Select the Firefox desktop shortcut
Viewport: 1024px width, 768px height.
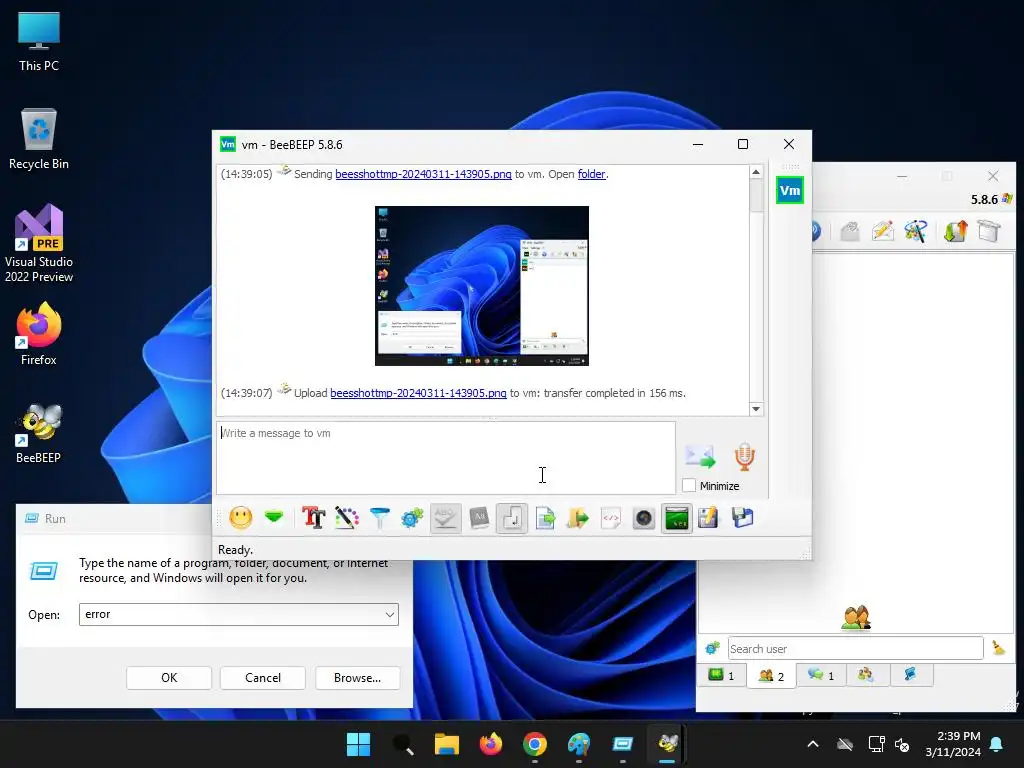click(x=39, y=334)
